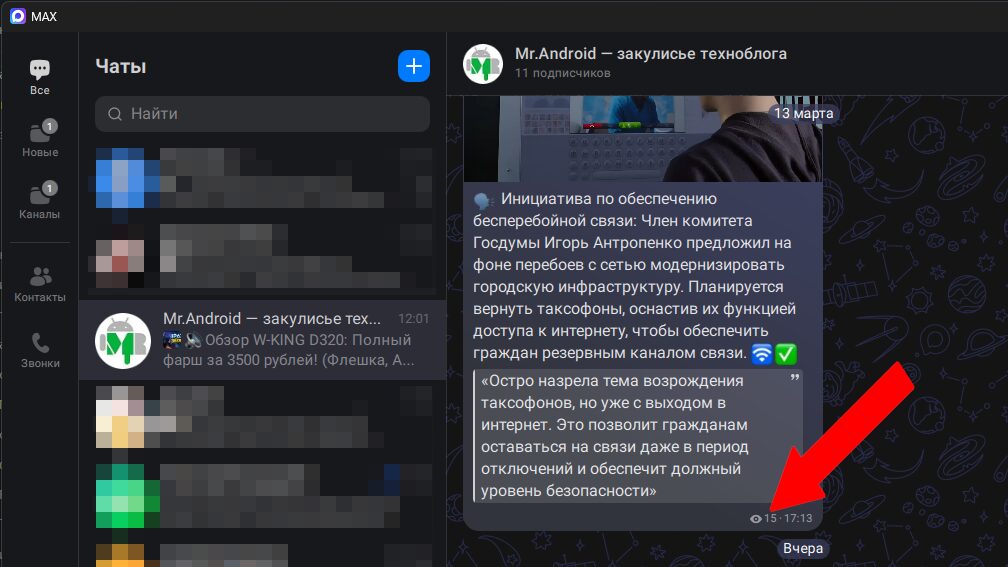Click the green checkmark emoji in post
The width and height of the screenshot is (1008, 567).
coord(786,354)
